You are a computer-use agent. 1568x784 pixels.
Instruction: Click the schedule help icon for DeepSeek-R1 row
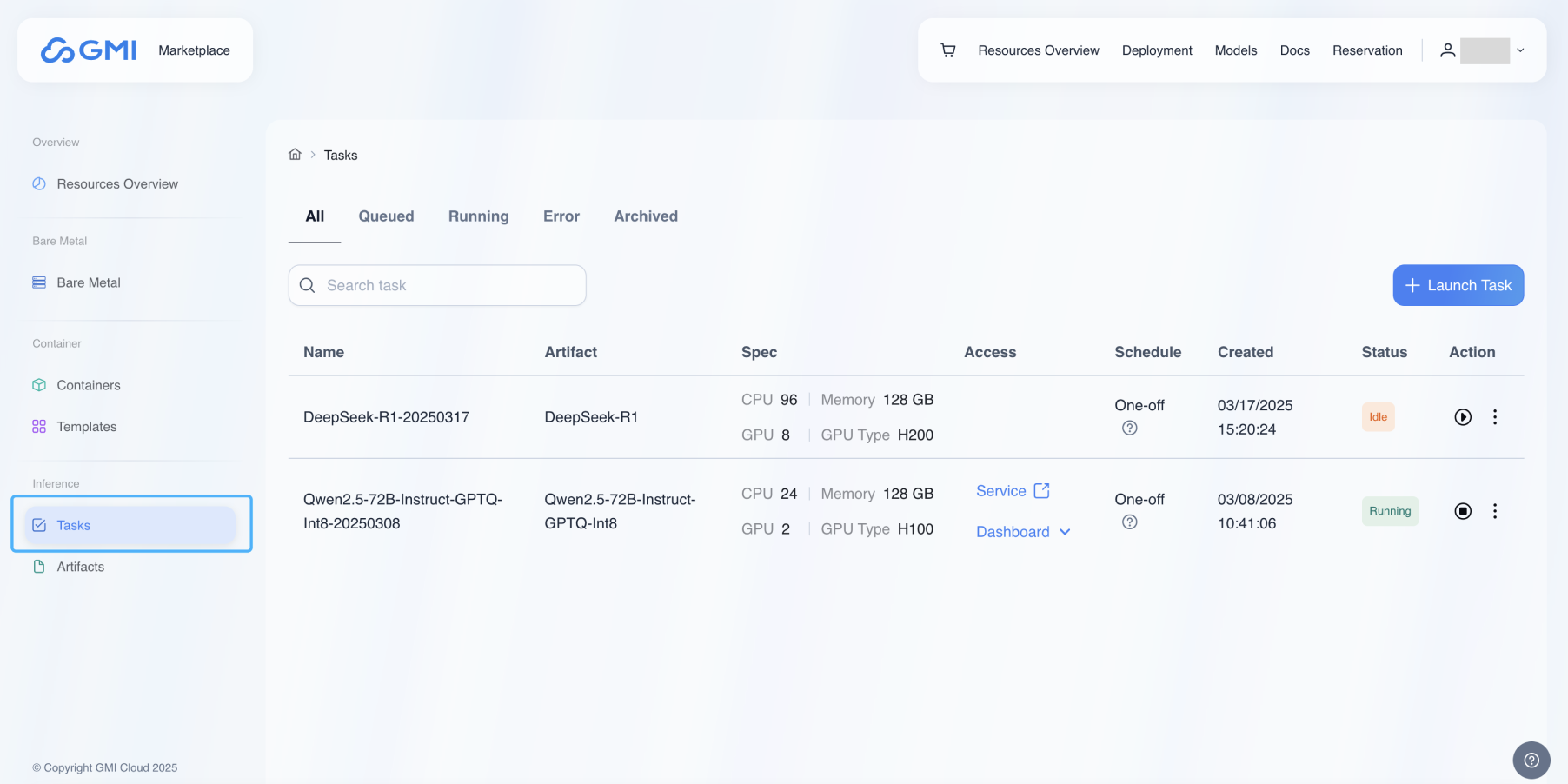[1129, 428]
